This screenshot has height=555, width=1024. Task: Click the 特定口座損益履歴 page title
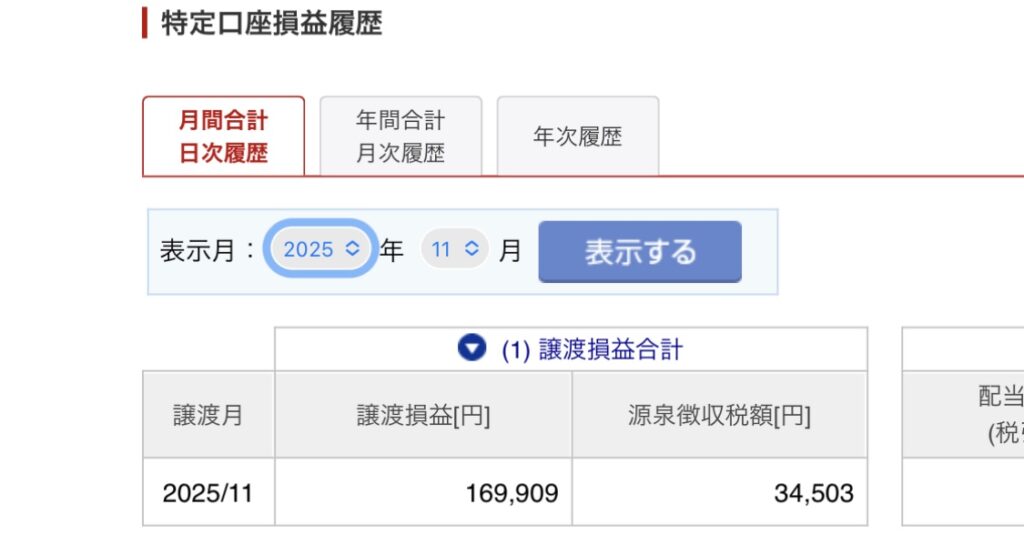[271, 23]
